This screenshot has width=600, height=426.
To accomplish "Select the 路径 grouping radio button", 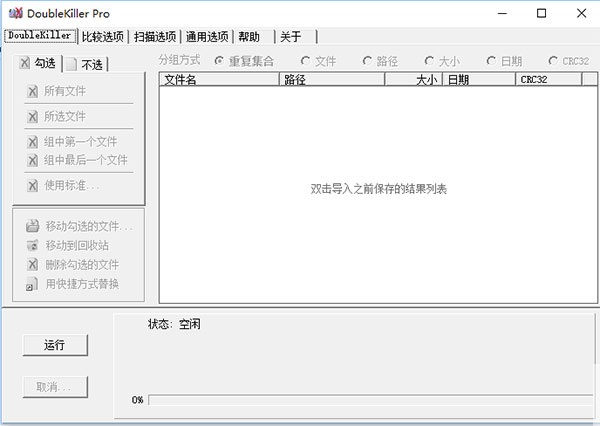I will (367, 61).
